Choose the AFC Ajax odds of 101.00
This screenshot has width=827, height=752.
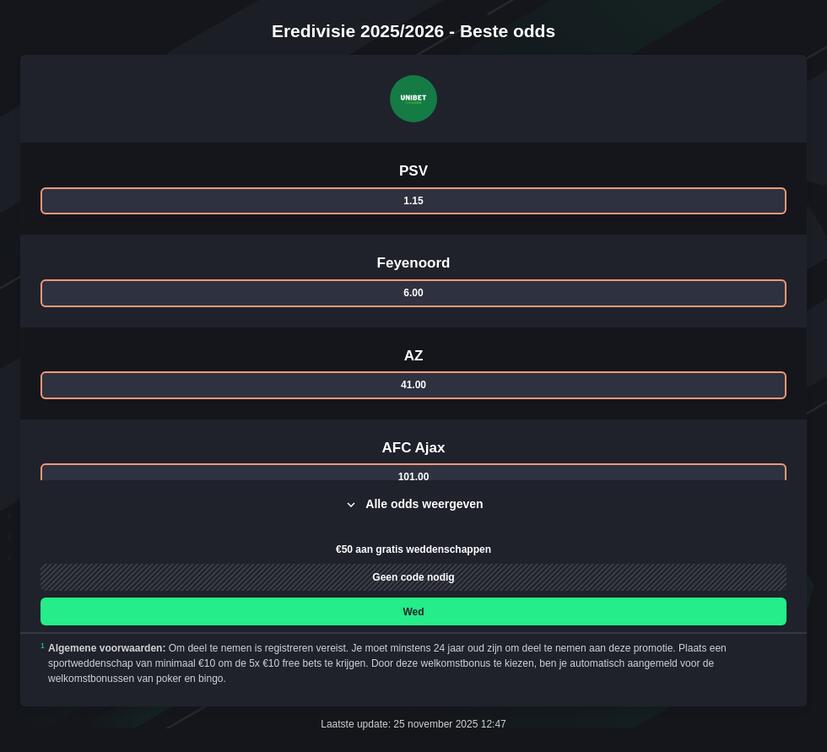(x=413, y=473)
